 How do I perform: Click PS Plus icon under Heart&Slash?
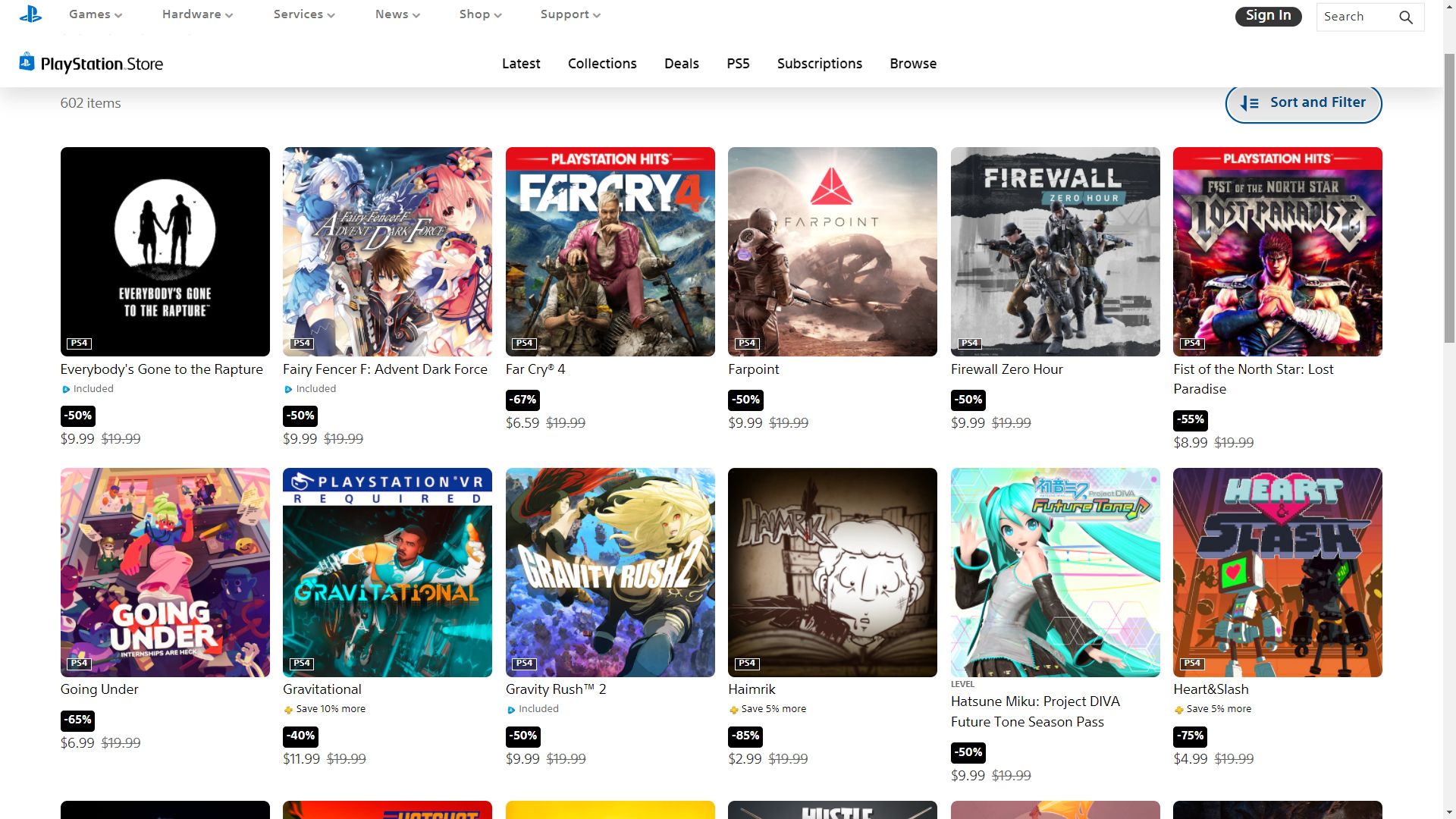point(1178,710)
